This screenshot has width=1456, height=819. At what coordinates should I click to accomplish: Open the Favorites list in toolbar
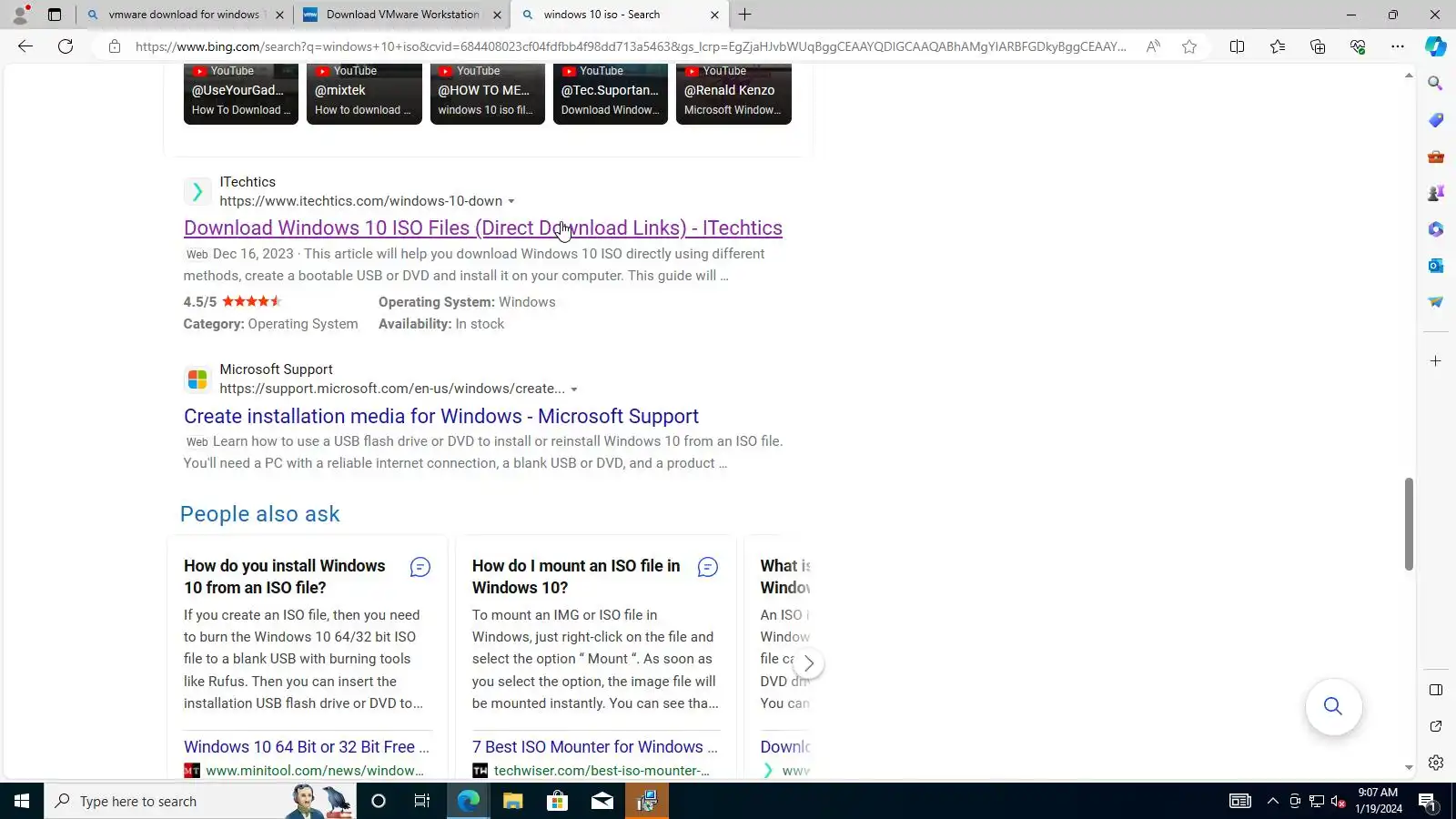point(1278,46)
